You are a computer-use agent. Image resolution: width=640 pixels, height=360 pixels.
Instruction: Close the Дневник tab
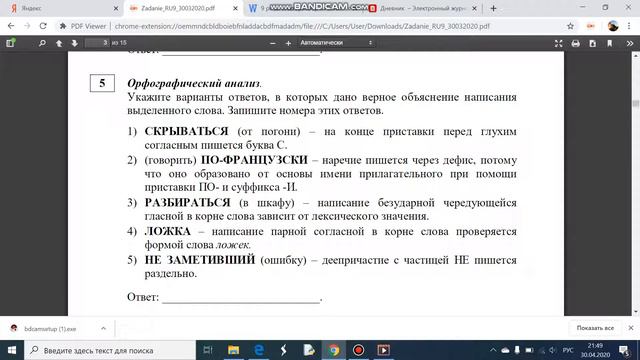click(x=474, y=8)
